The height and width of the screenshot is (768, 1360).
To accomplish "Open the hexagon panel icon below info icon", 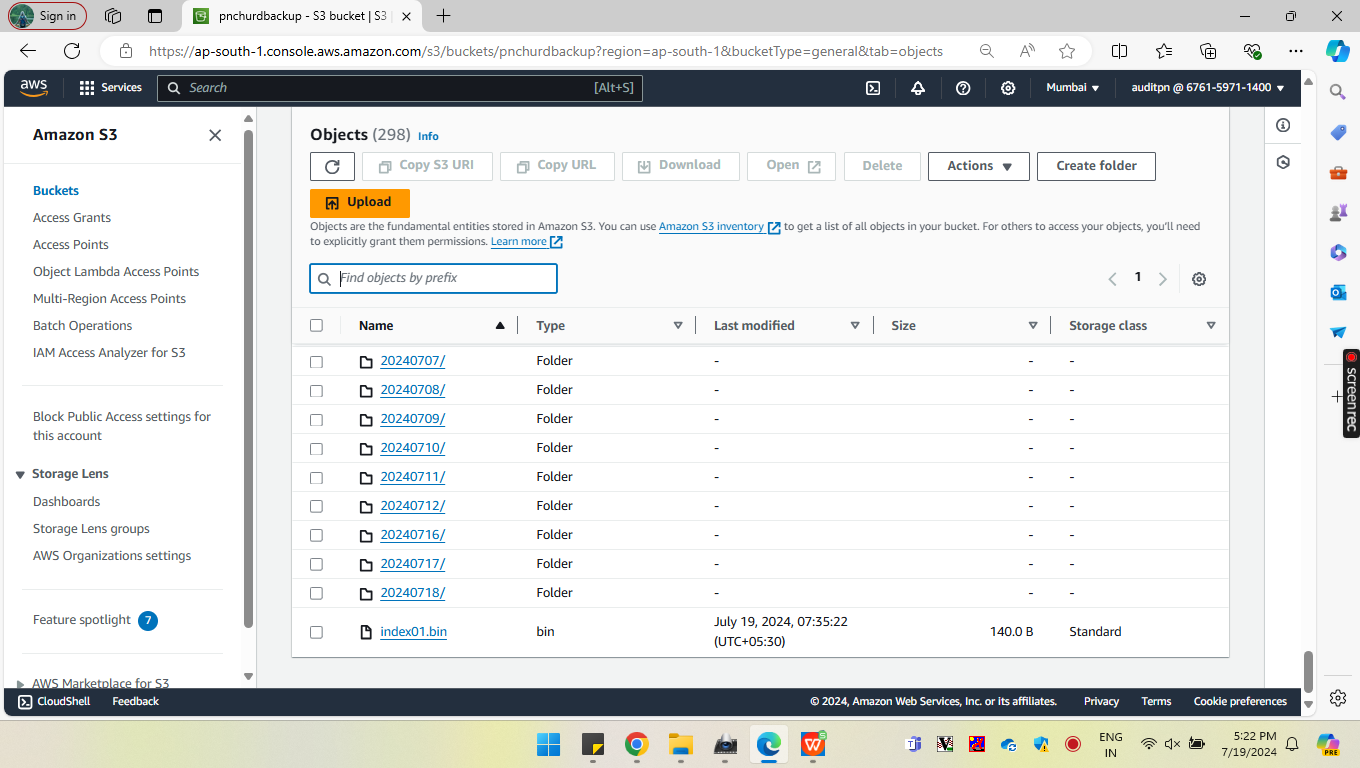I will [x=1283, y=162].
